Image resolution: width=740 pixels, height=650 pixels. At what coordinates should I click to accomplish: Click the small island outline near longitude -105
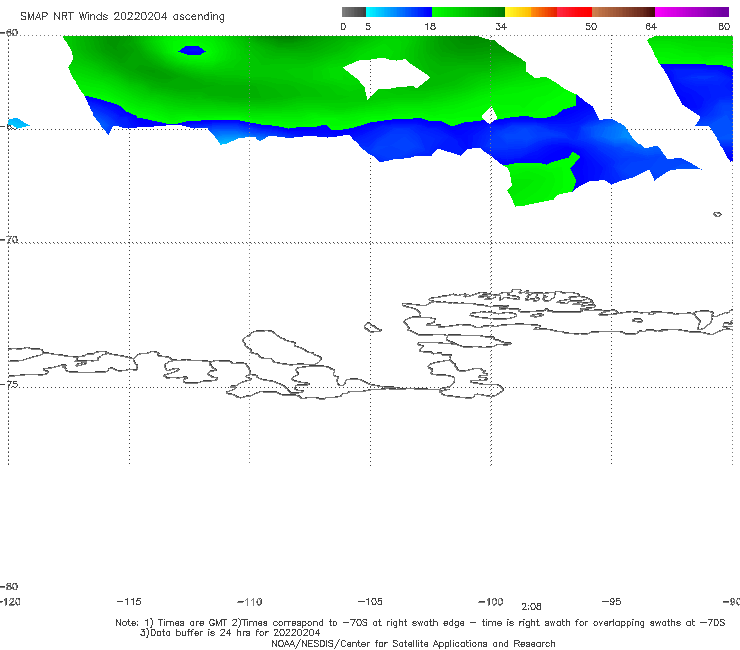[x=372, y=327]
